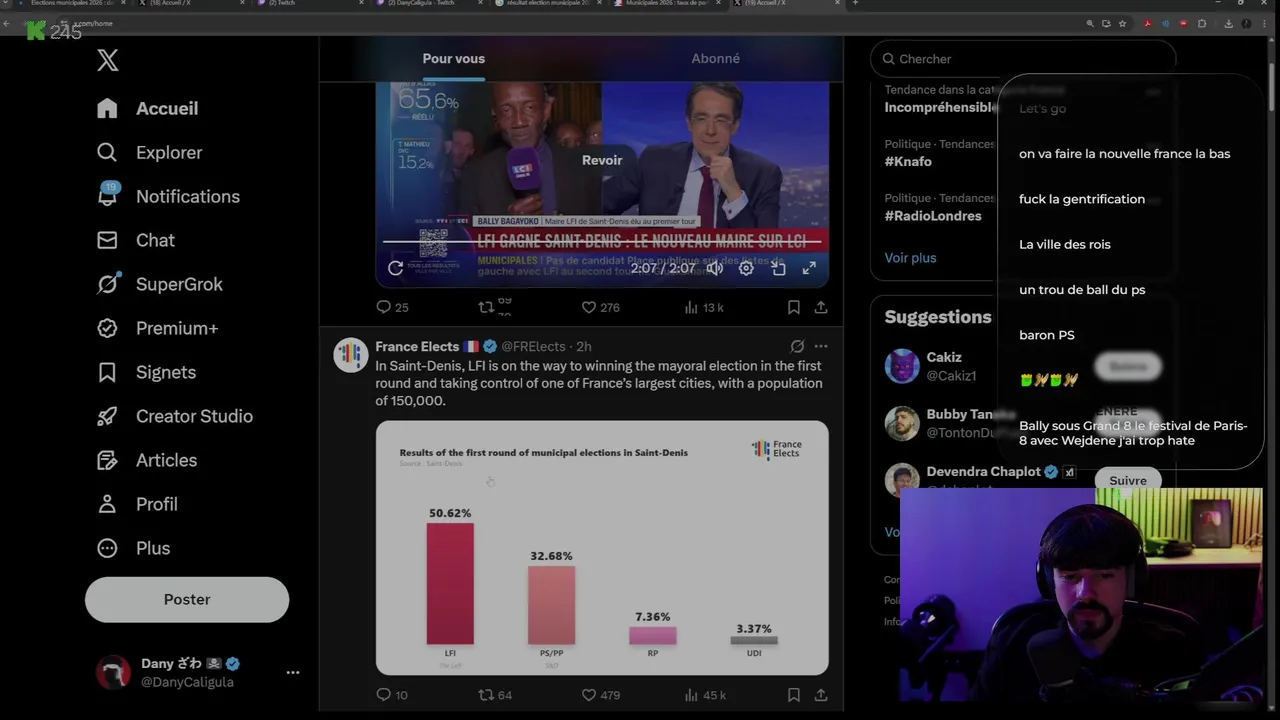Open Articles in the sidebar
1280x720 pixels.
pyautogui.click(x=146, y=460)
